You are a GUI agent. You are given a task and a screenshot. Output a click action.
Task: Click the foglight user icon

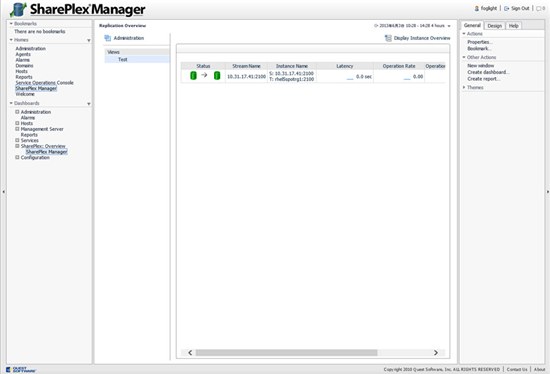(x=477, y=8)
